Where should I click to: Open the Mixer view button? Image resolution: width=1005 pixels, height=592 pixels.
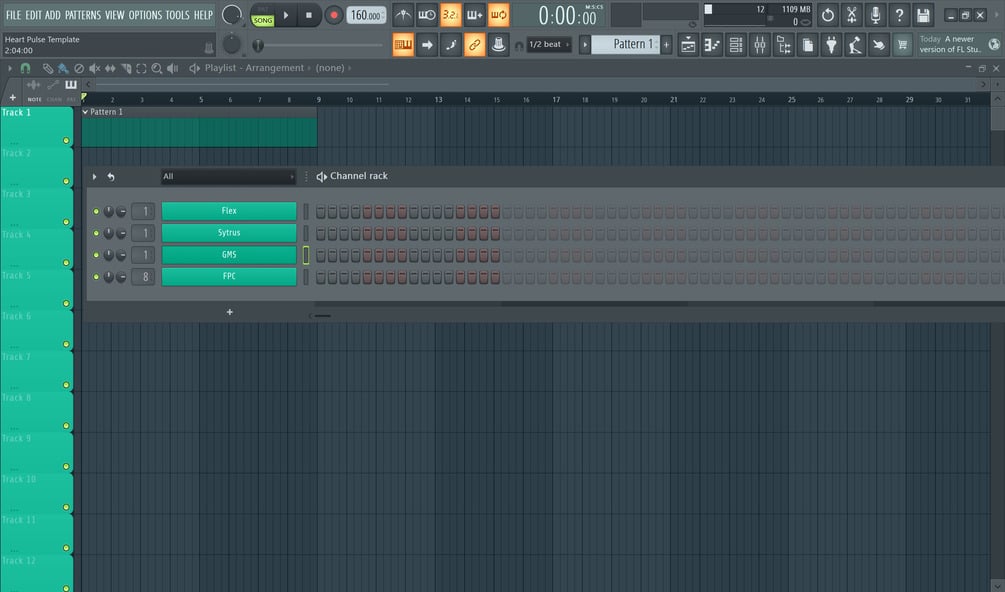click(x=760, y=45)
